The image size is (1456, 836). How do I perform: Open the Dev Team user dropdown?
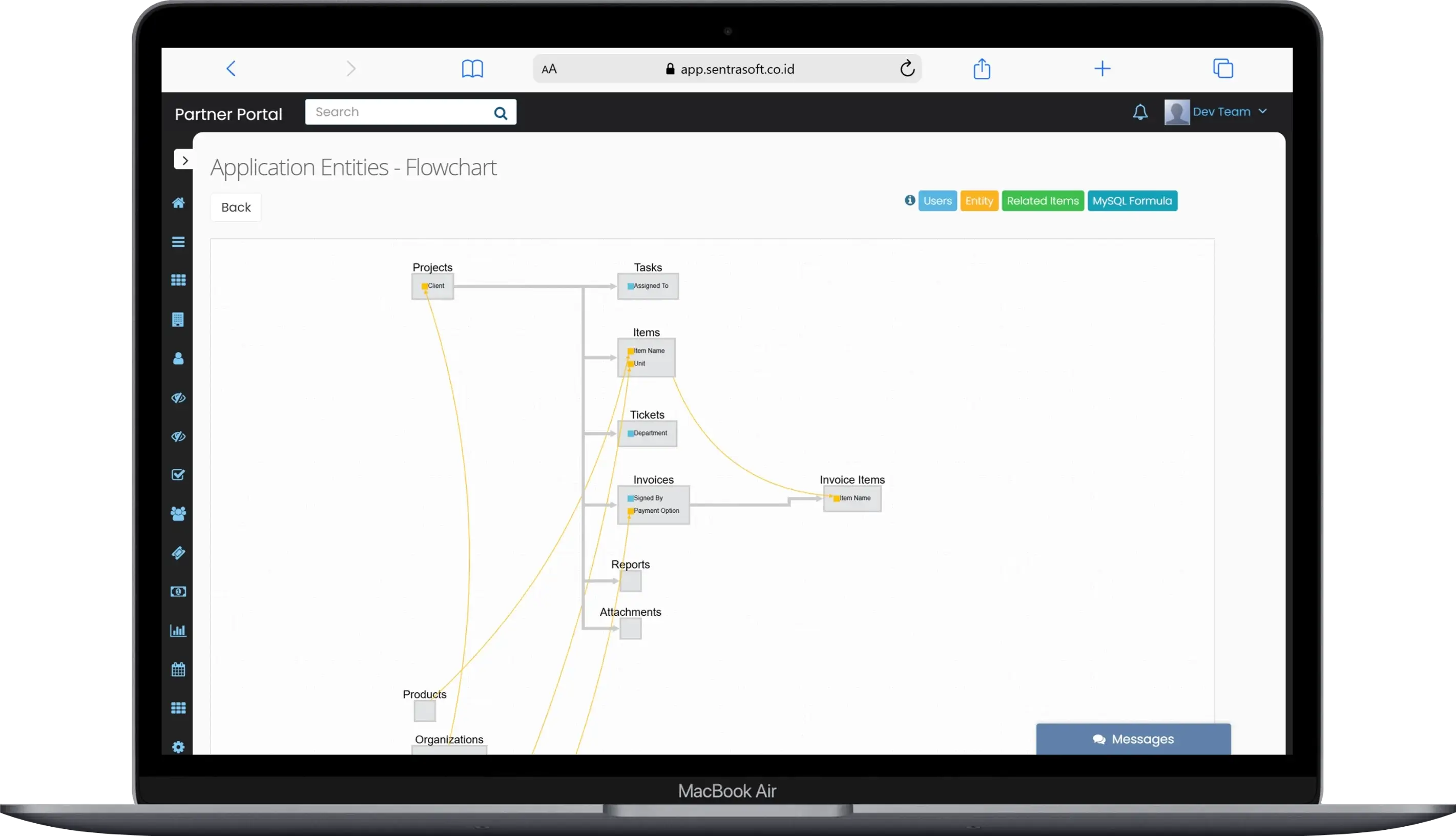coord(1229,112)
